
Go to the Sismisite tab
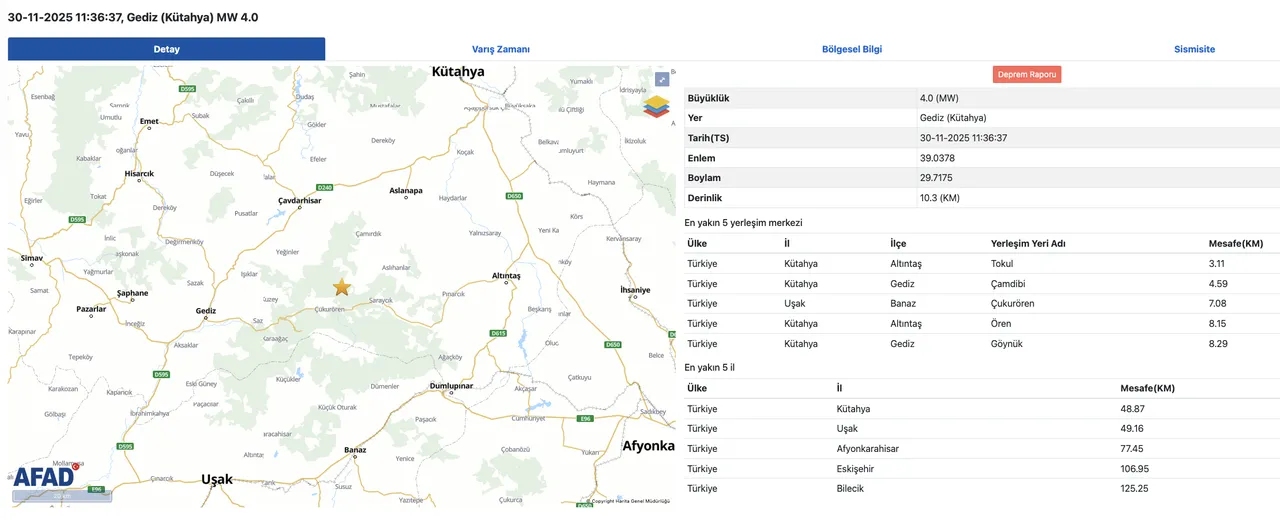click(x=1194, y=49)
